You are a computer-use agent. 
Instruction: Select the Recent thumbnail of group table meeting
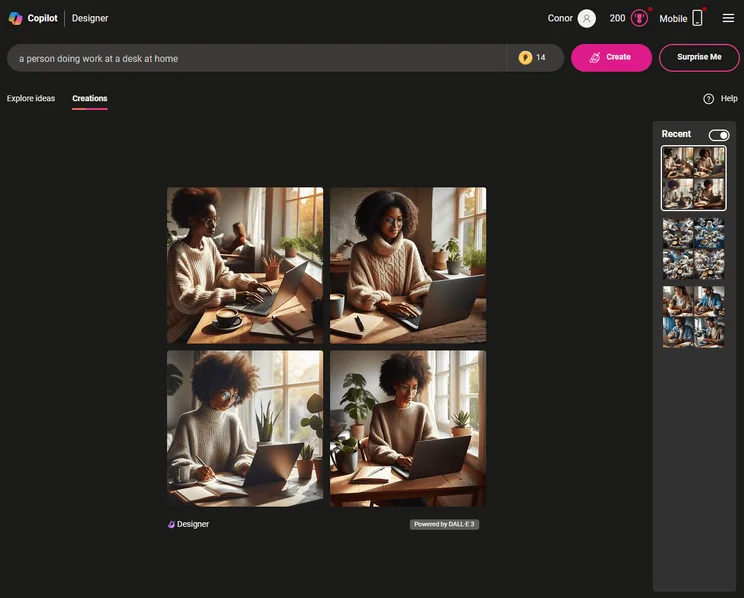[x=693, y=249]
